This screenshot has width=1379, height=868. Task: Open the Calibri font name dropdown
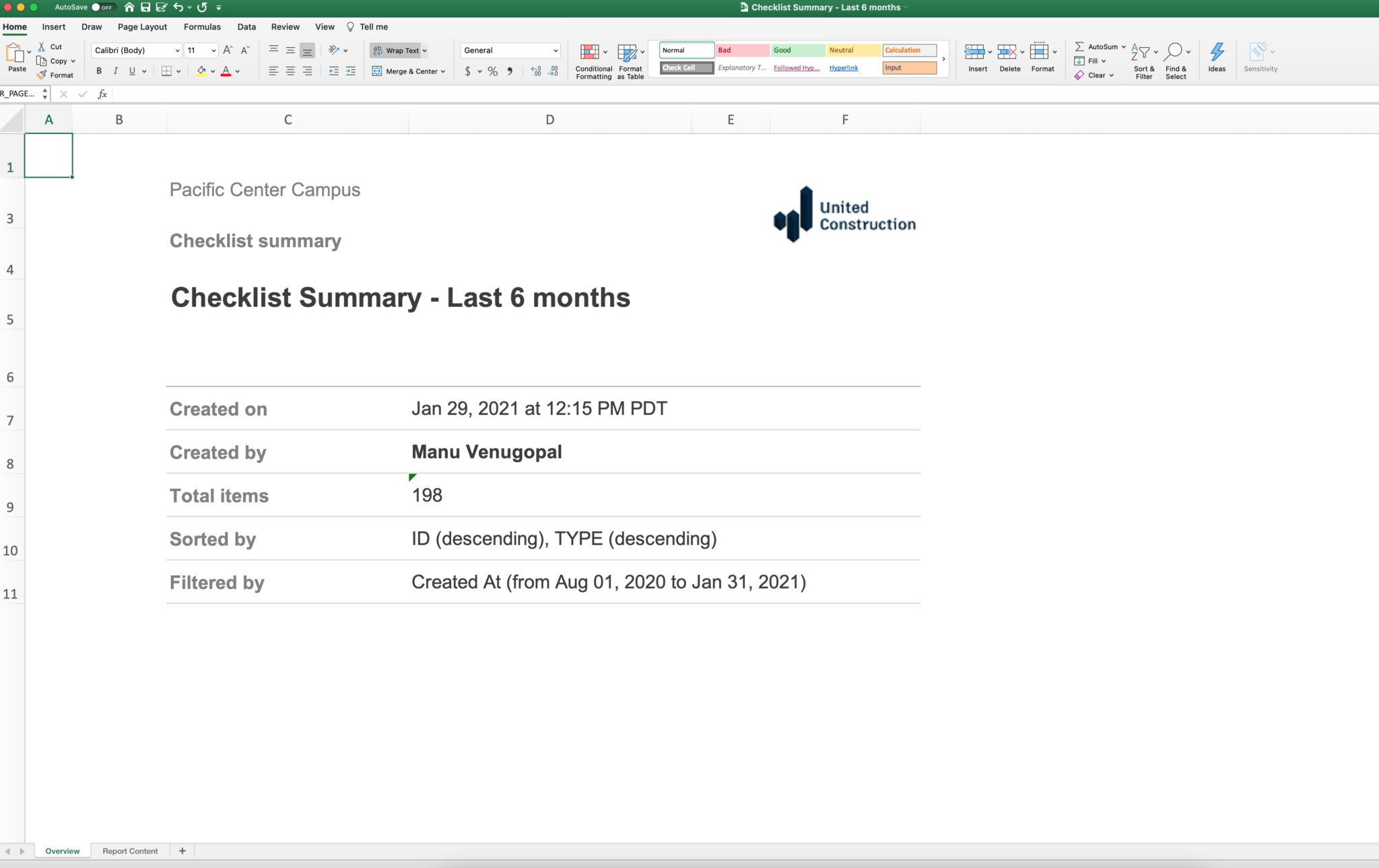click(177, 51)
